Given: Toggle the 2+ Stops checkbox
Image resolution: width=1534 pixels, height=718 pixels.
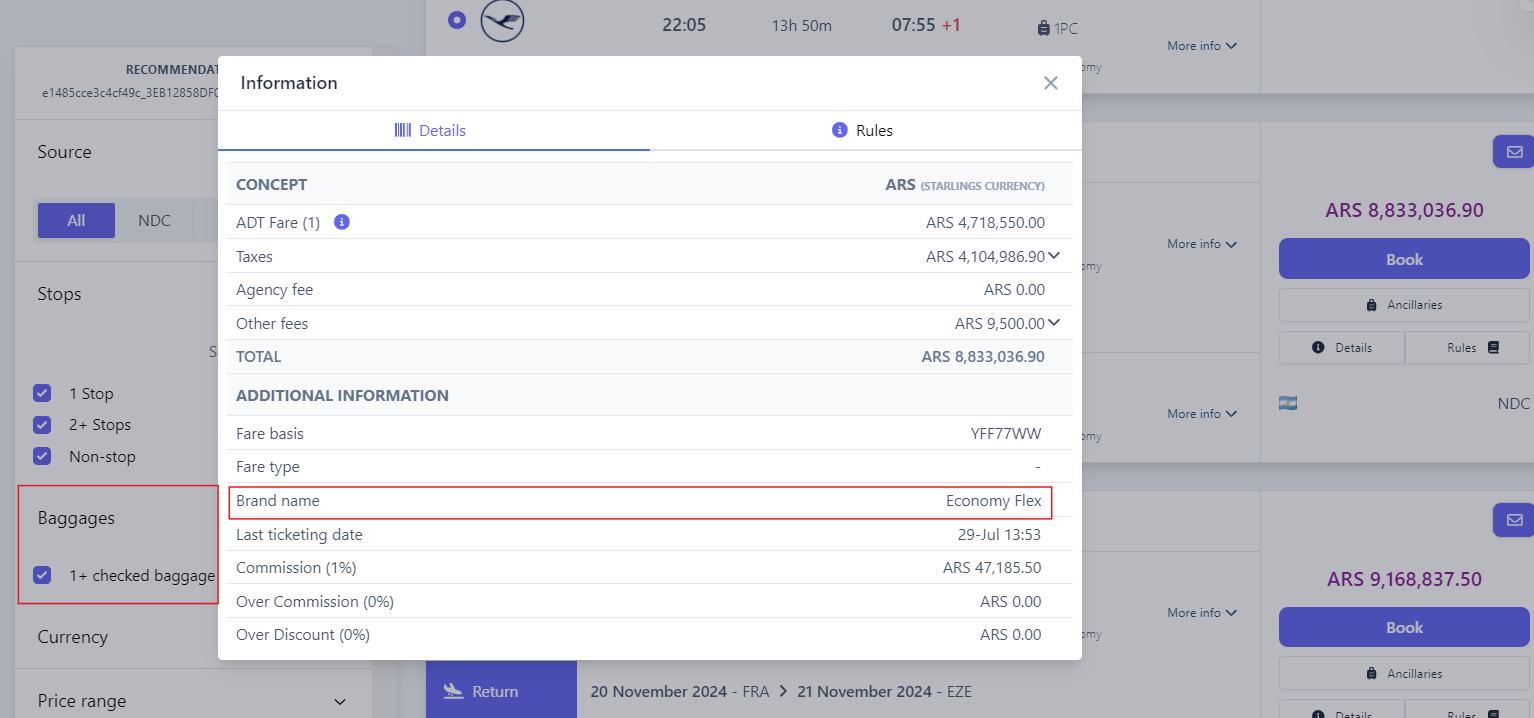Looking at the screenshot, I should click(x=42, y=425).
